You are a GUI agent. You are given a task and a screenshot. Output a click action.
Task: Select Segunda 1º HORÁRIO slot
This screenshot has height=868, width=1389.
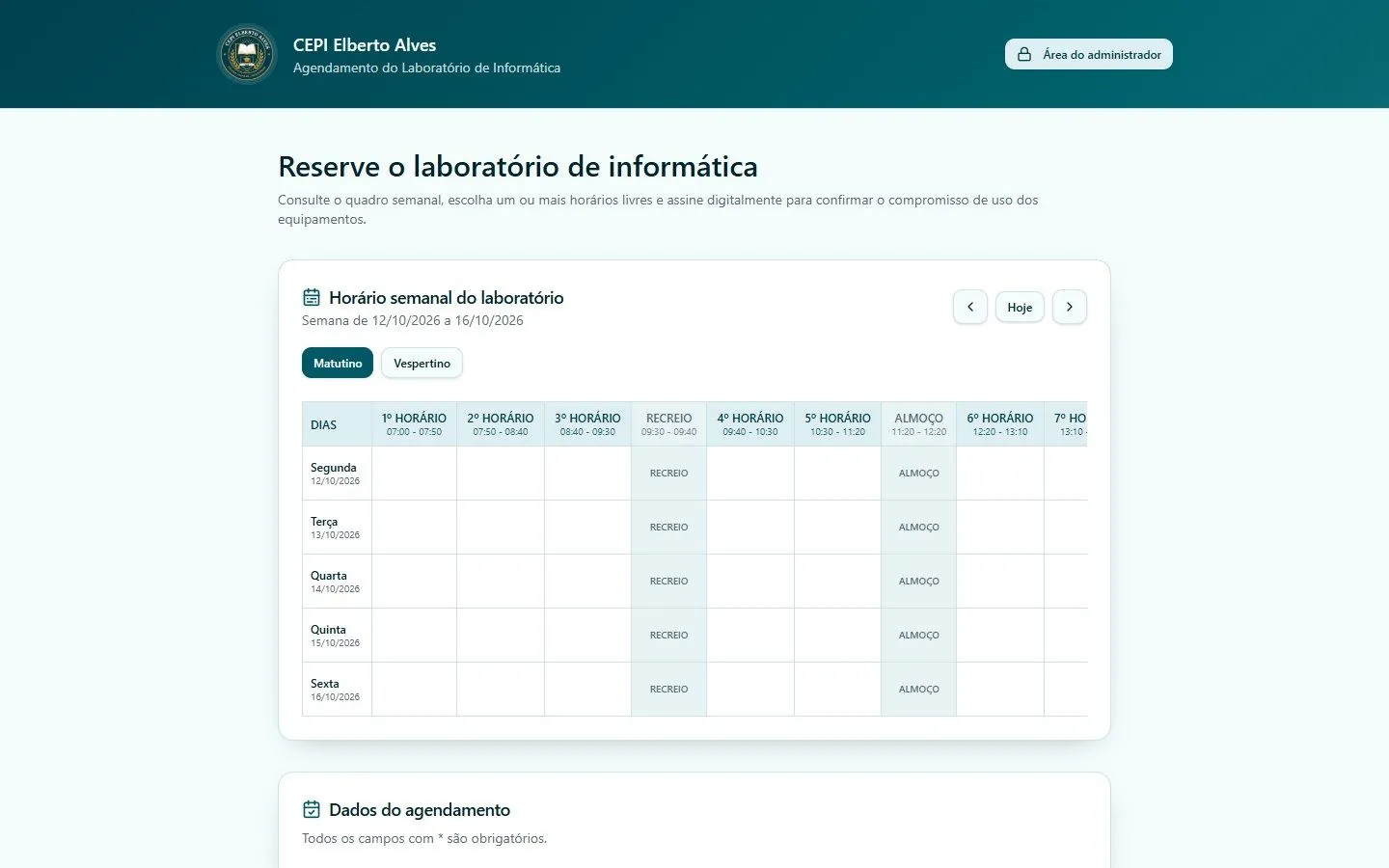[415, 474]
